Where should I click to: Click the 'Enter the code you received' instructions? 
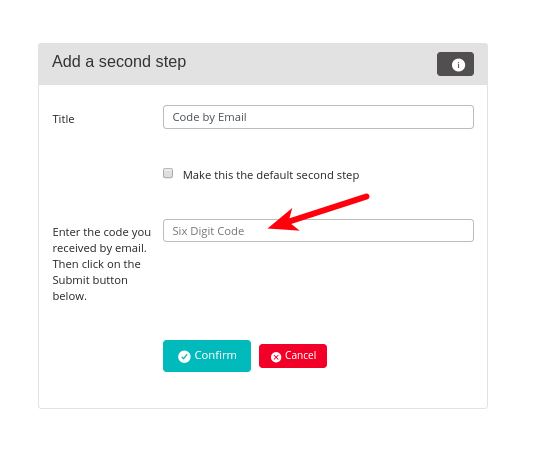point(102,264)
